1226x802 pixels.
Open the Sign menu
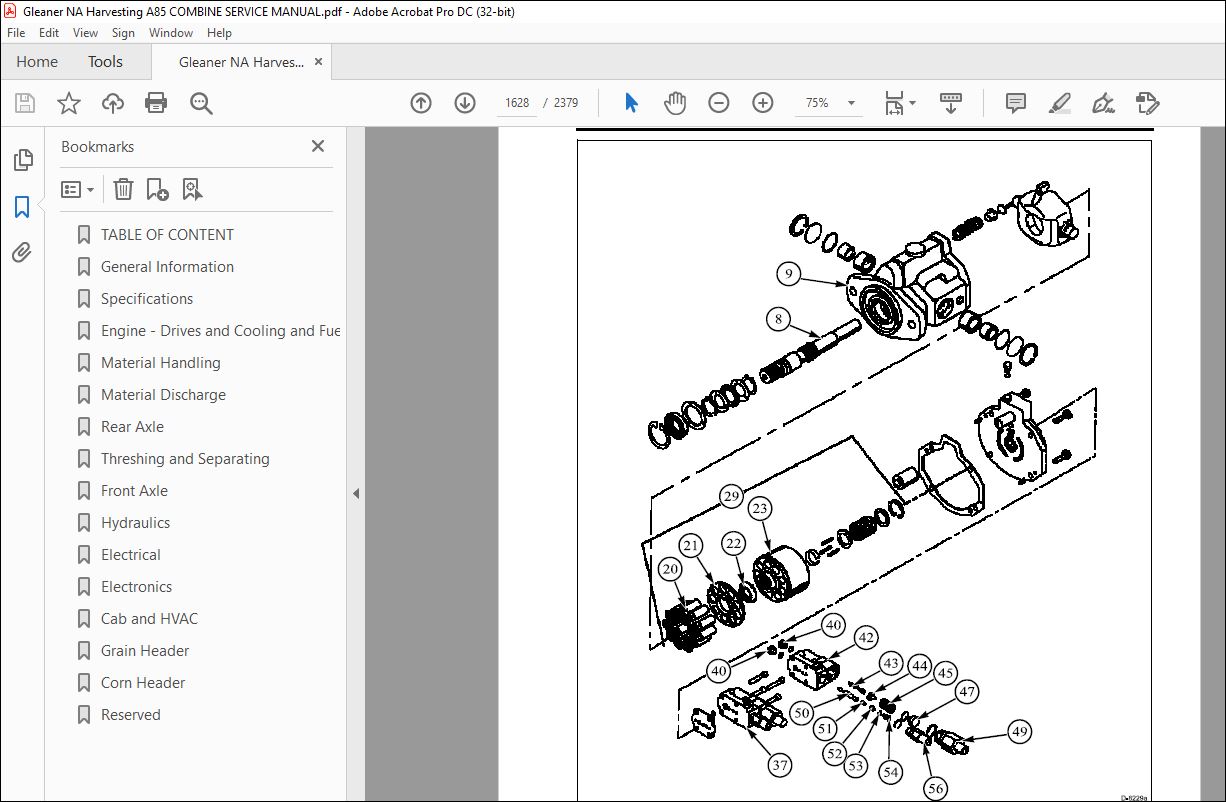pos(123,33)
